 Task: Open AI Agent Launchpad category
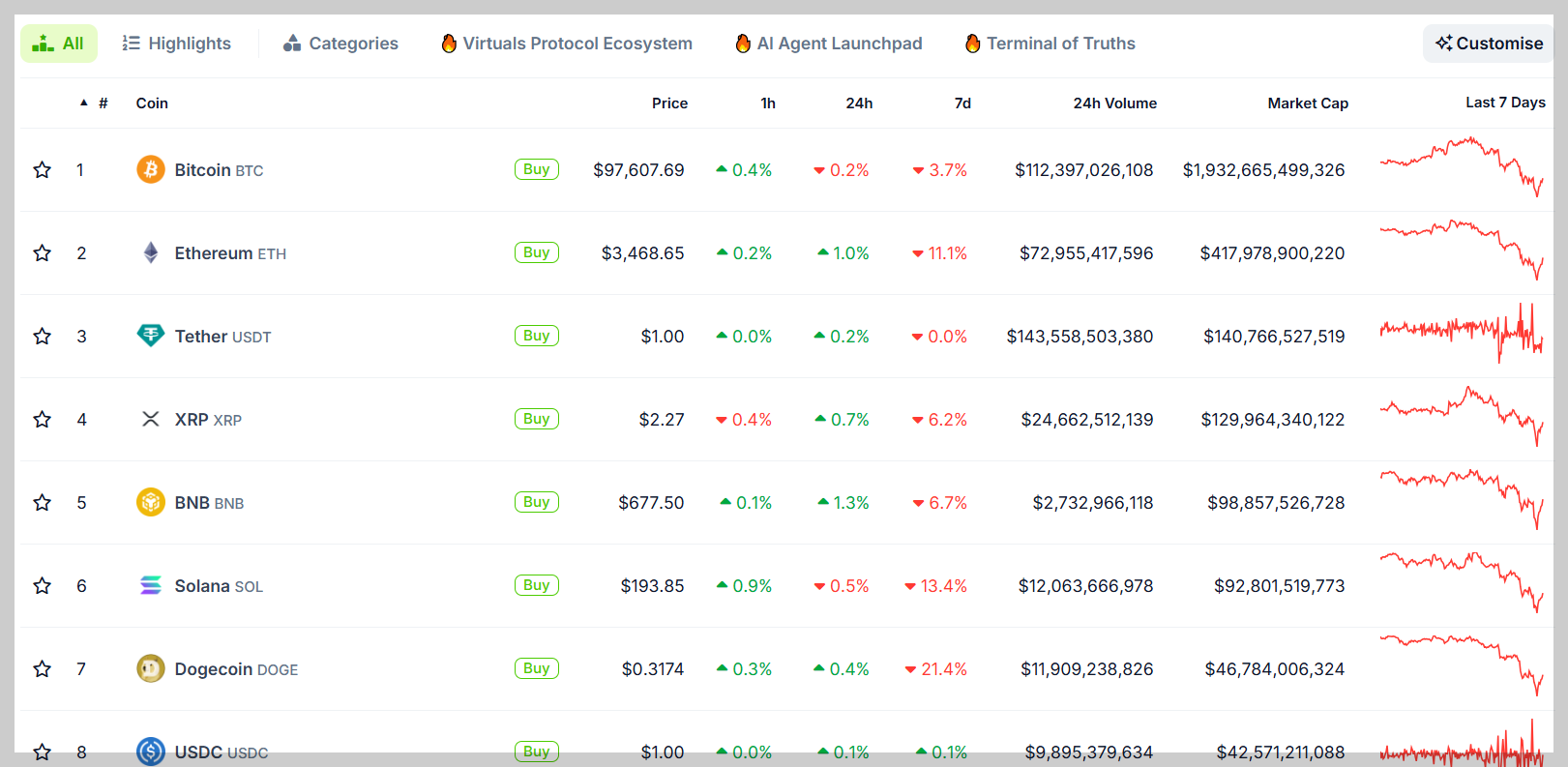pyautogui.click(x=829, y=44)
